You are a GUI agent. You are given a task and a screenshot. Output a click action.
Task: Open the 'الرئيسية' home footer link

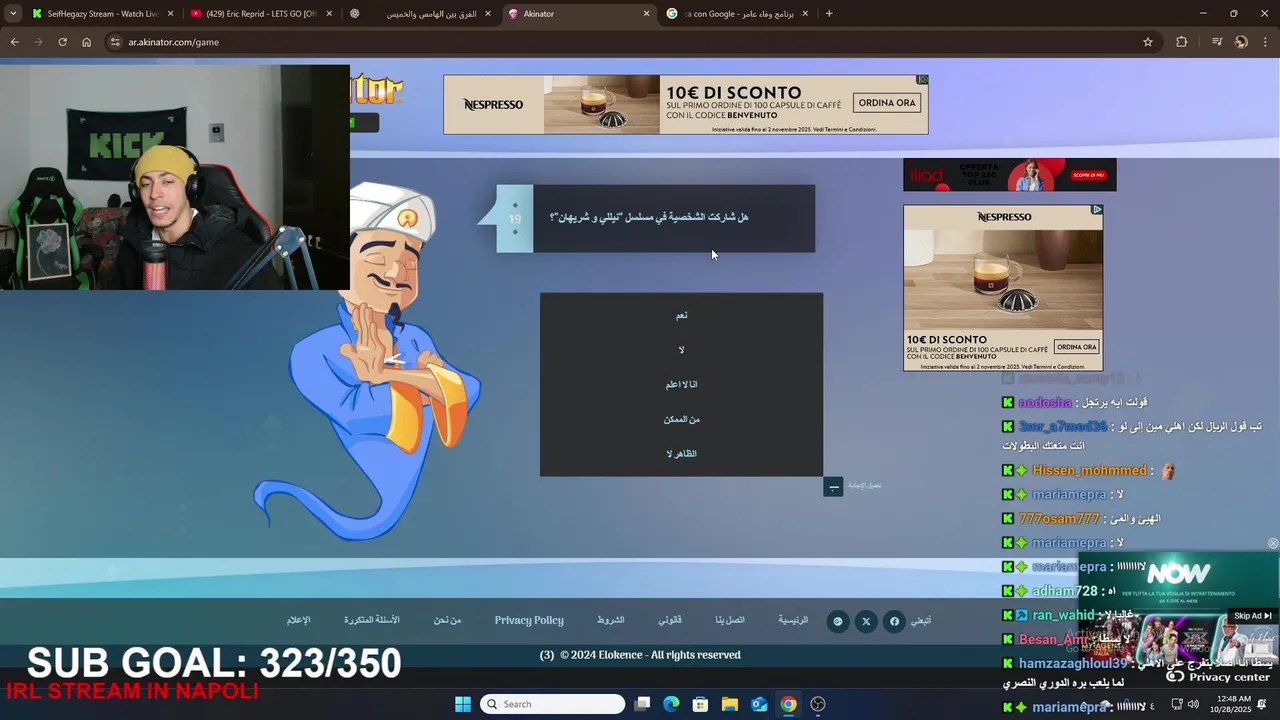(x=793, y=620)
